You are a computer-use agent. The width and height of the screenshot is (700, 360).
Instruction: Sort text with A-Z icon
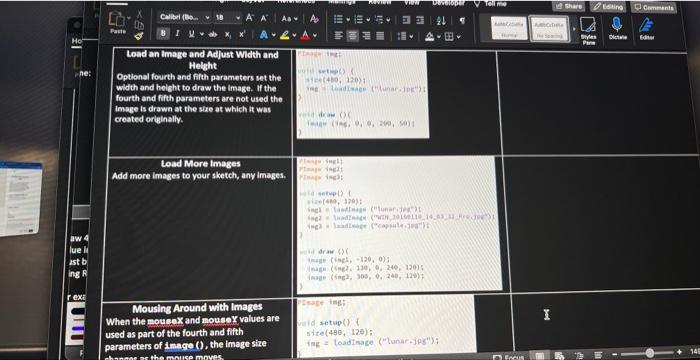click(x=441, y=21)
